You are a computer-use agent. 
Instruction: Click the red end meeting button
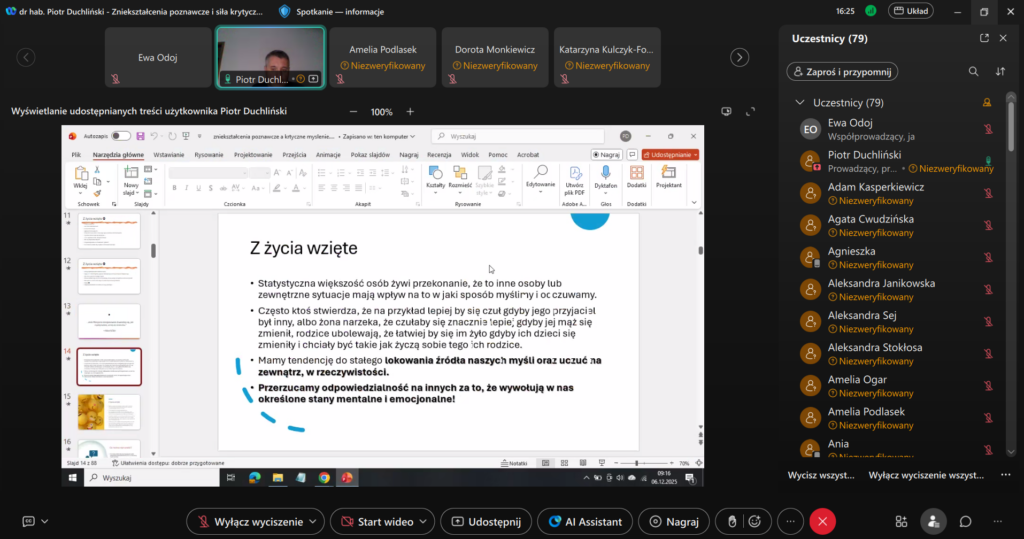click(822, 521)
